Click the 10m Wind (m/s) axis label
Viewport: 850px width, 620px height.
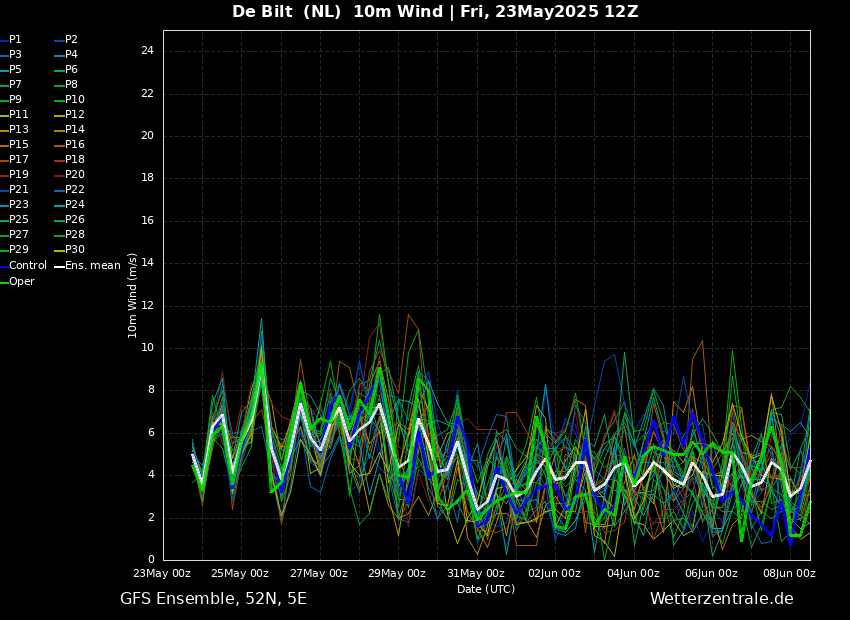[x=132, y=295]
